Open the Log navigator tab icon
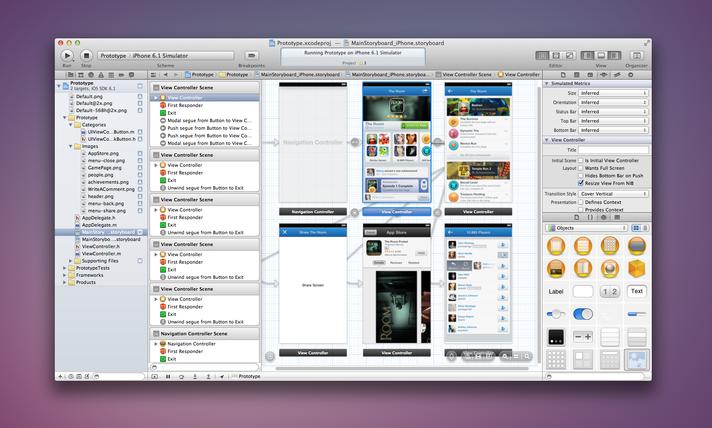Image resolution: width=712 pixels, height=428 pixels. (131, 74)
